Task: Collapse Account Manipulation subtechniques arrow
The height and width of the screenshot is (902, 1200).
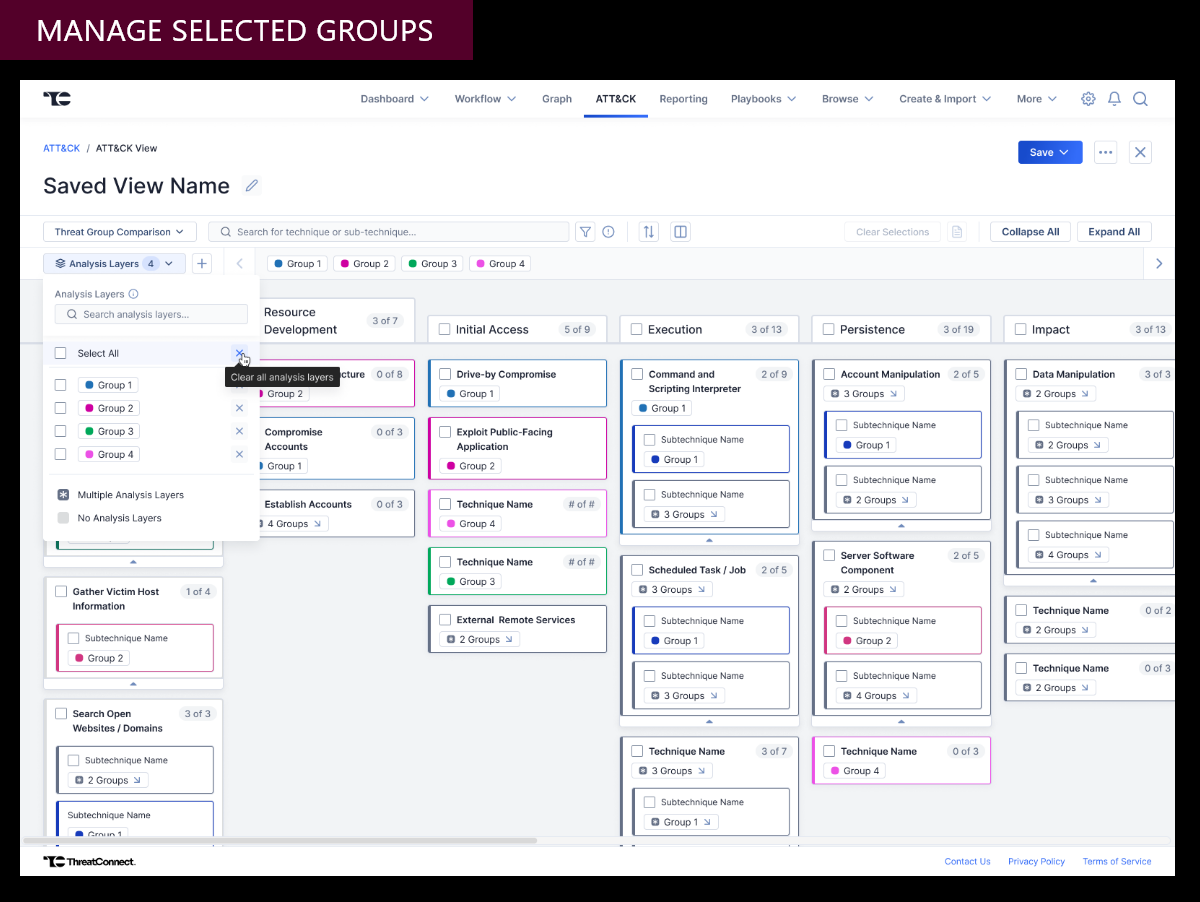Action: (901, 524)
